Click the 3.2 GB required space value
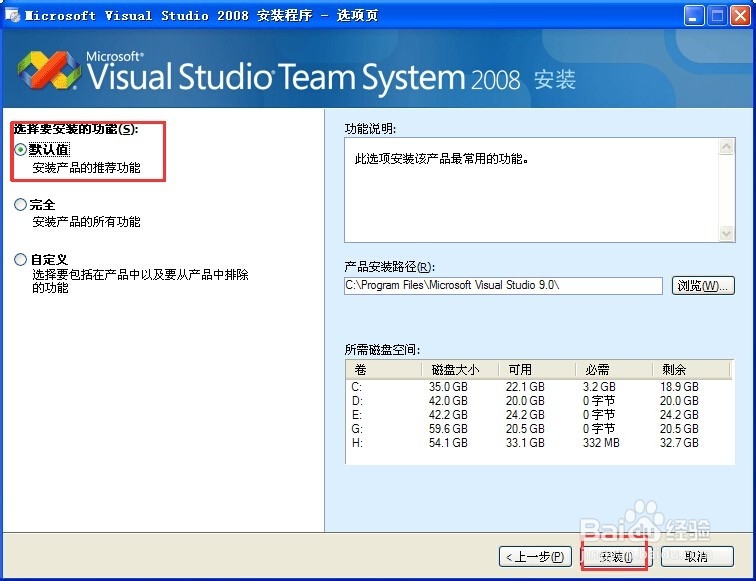Screen dimensions: 756x581 (599, 387)
